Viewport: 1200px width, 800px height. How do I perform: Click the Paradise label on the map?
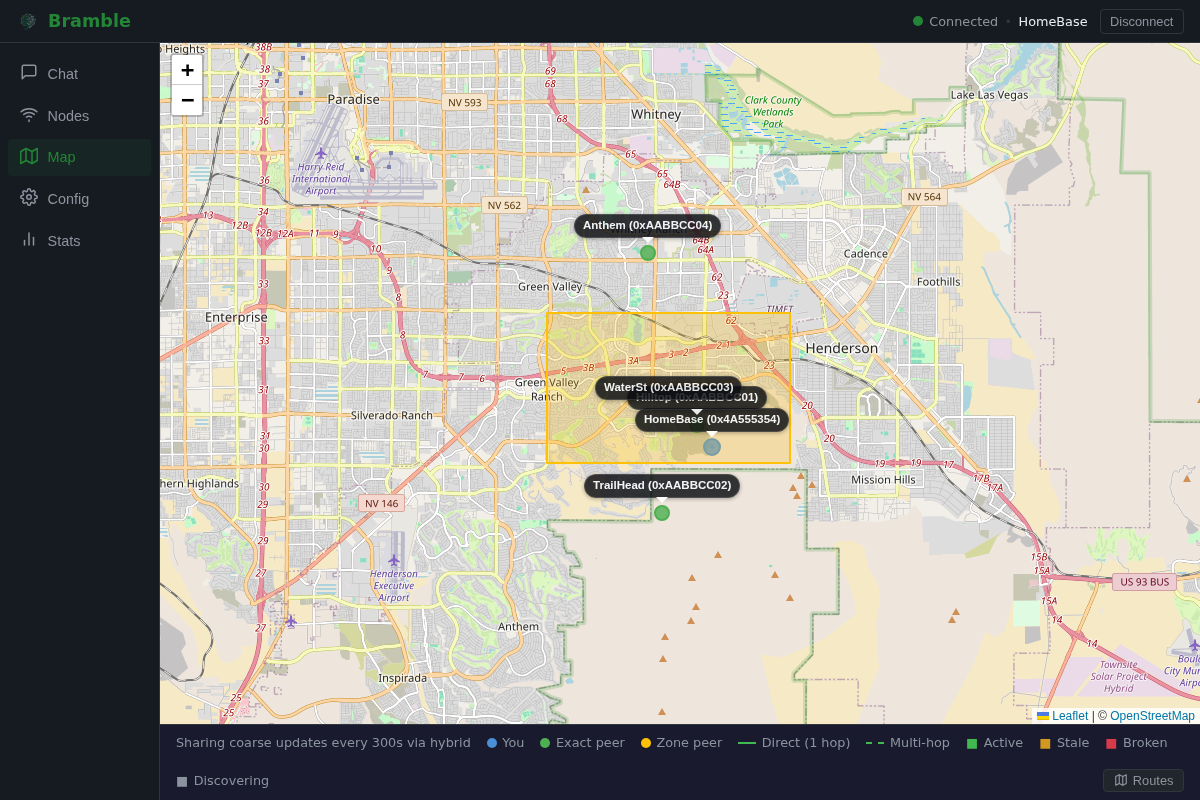coord(354,99)
